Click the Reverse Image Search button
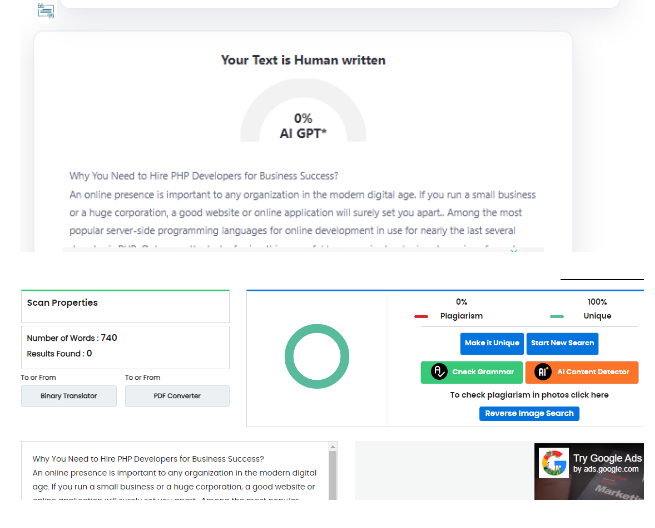Viewport: 655px width, 528px height. [x=529, y=414]
